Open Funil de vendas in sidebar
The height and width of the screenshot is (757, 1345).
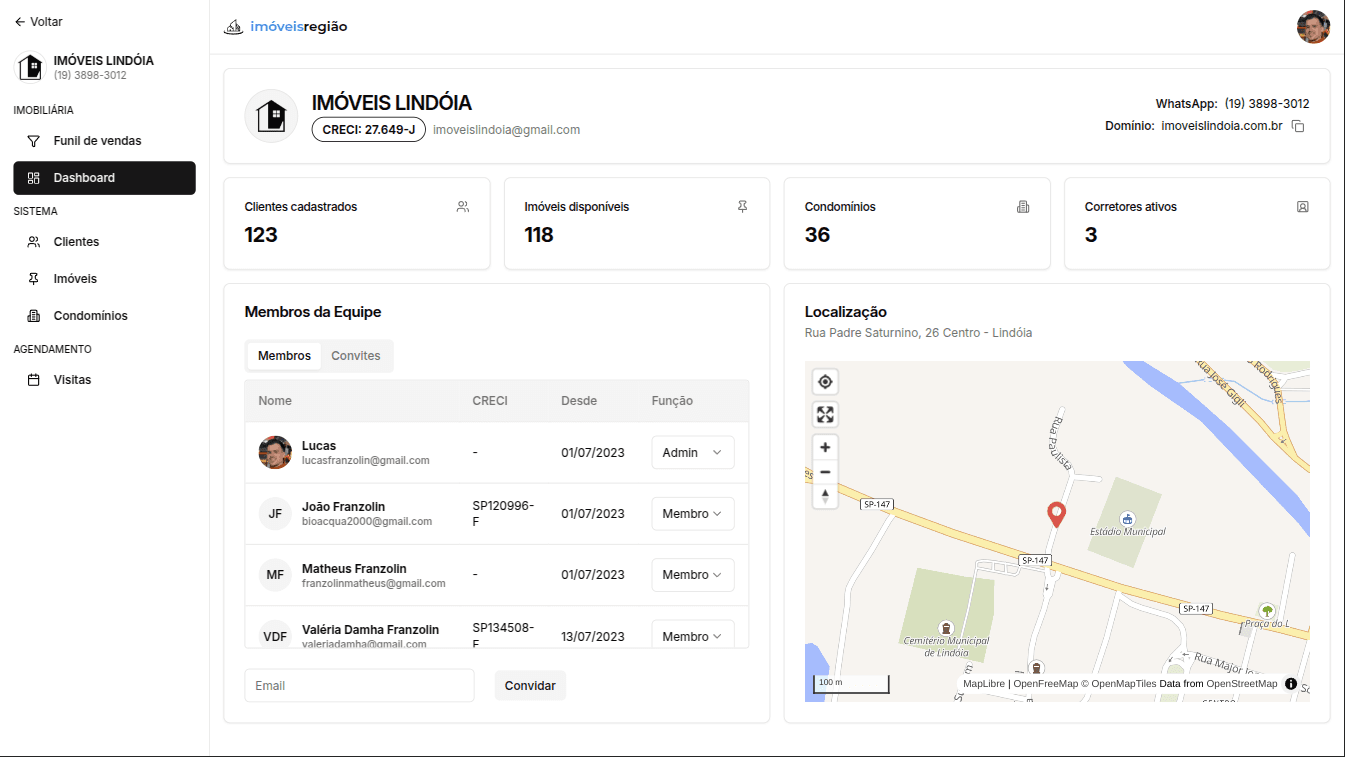[x=104, y=141]
